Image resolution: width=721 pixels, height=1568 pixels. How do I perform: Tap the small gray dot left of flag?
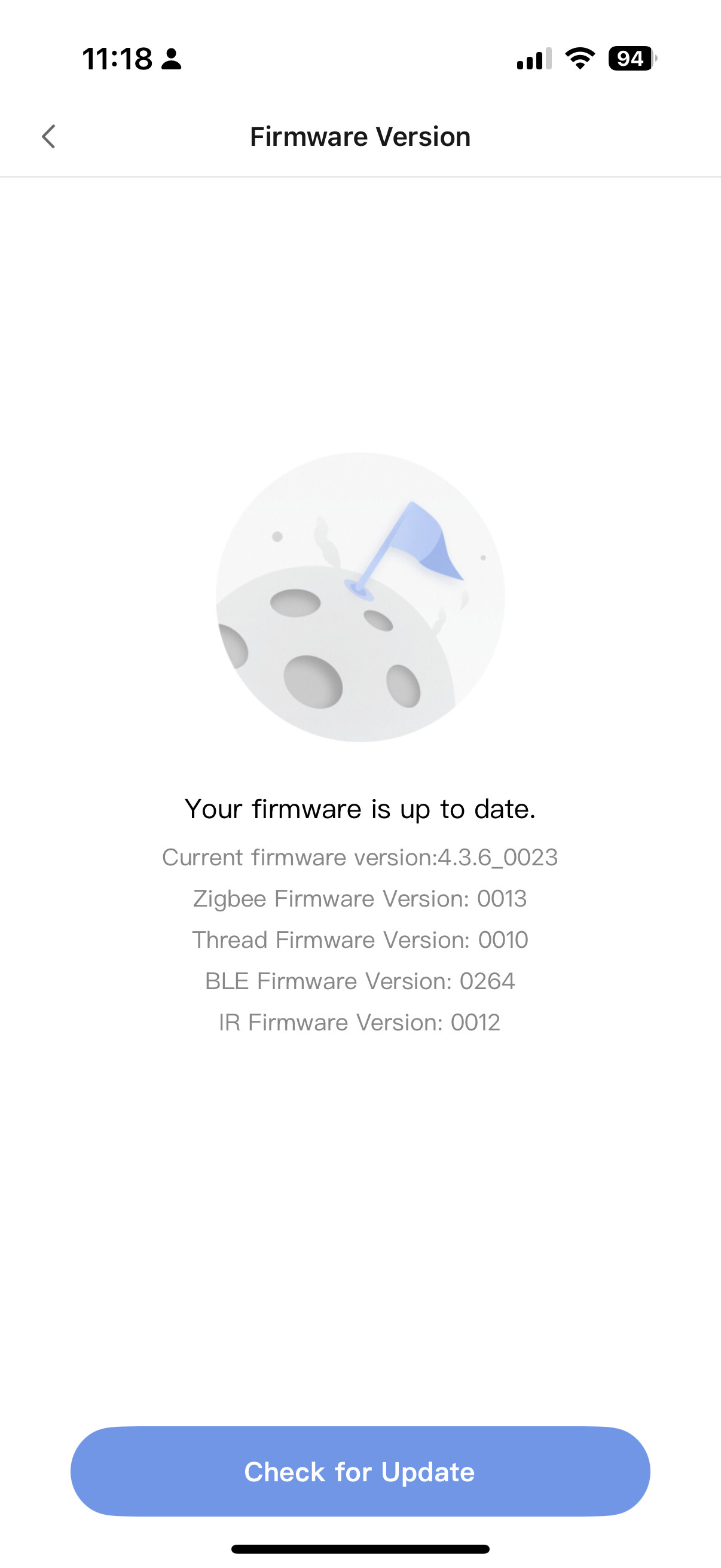tap(277, 536)
